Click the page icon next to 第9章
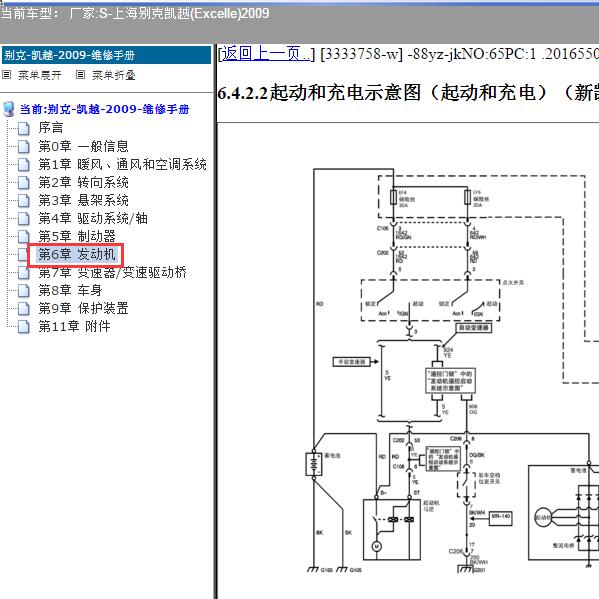599x599 pixels. (24, 309)
